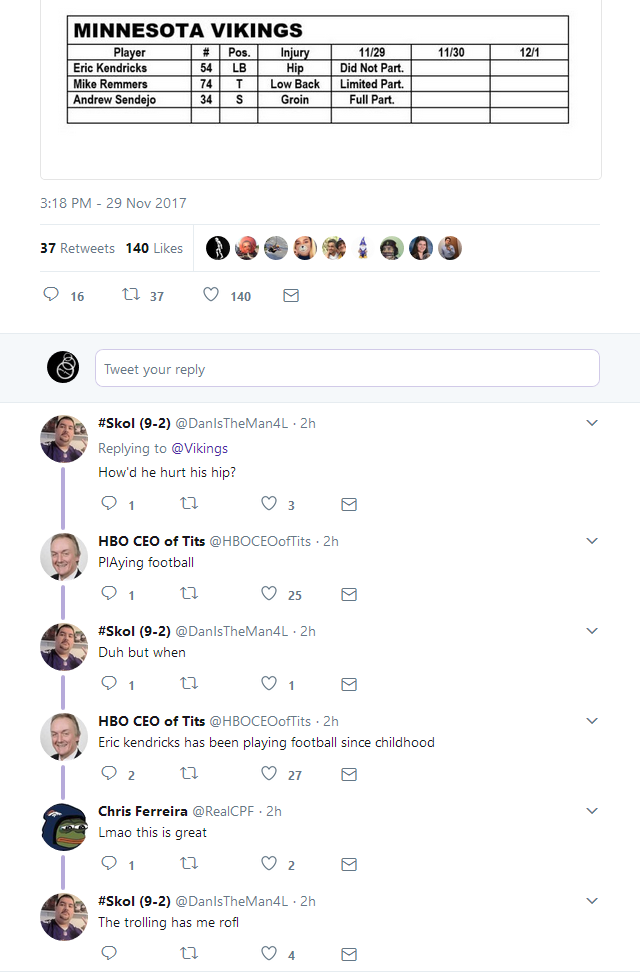Expand options menu on HBO CEO of Tits' reply
Image resolution: width=640 pixels, height=973 pixels.
(591, 540)
